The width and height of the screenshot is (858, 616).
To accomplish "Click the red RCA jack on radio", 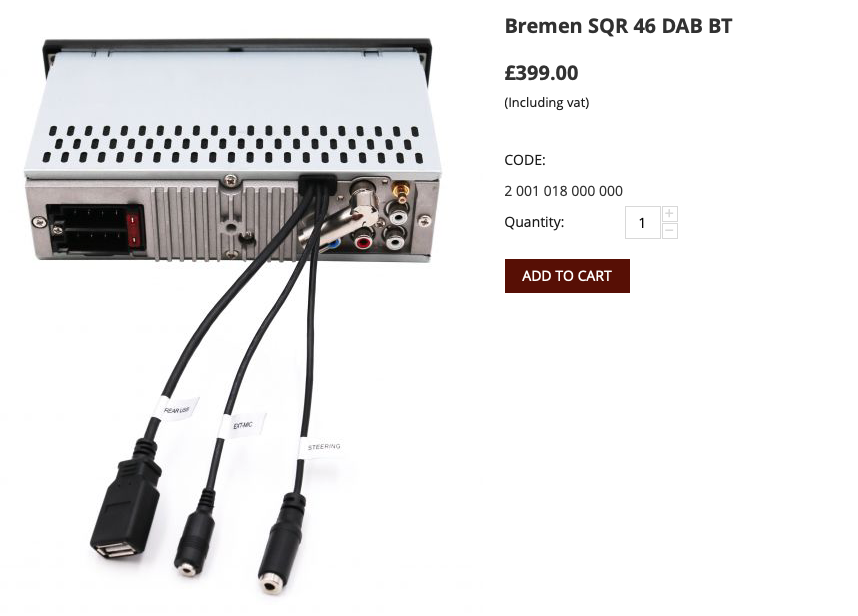I will tap(362, 241).
